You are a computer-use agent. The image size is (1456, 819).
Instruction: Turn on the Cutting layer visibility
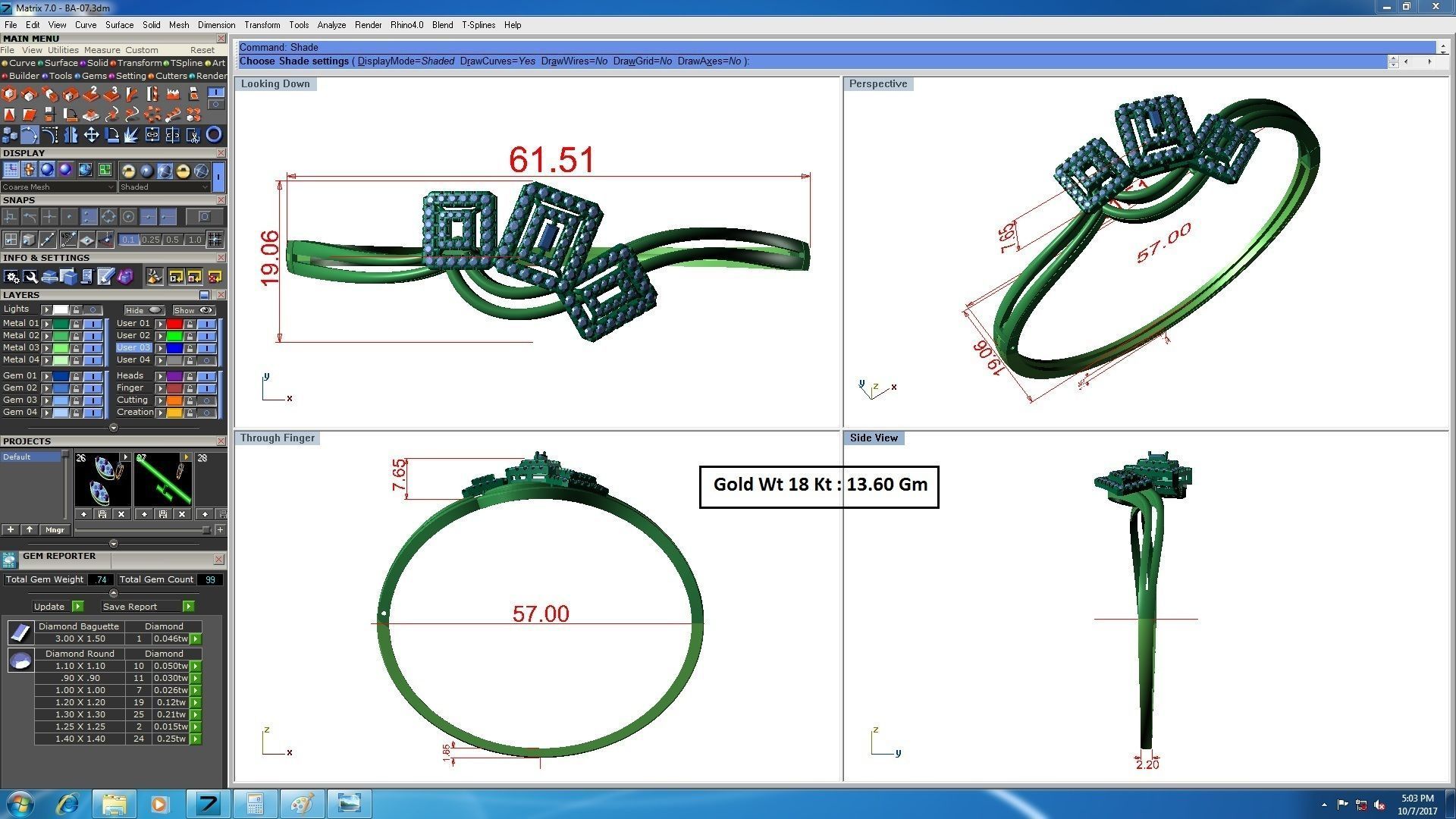point(206,400)
